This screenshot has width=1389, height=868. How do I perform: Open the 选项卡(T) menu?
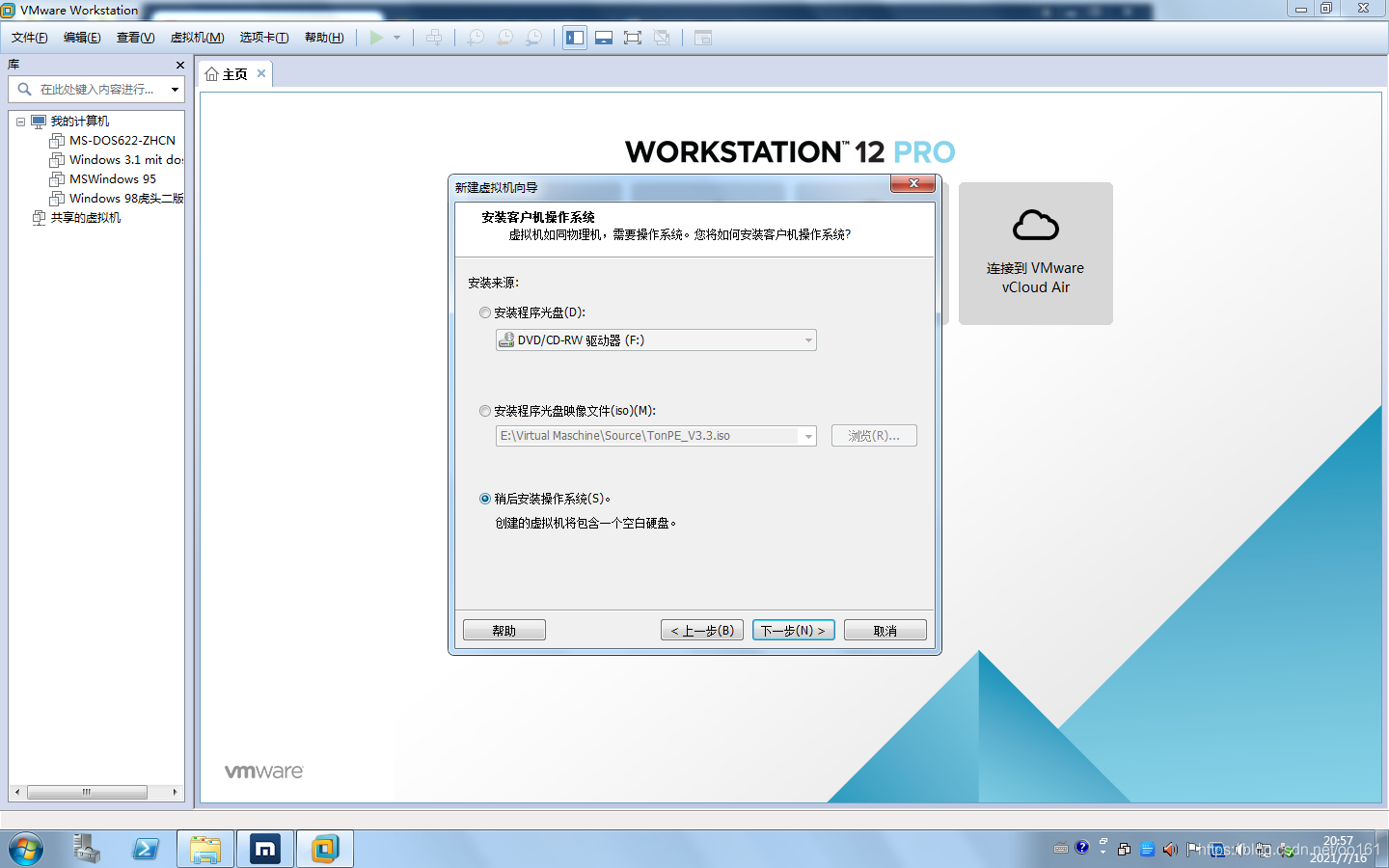(x=264, y=38)
